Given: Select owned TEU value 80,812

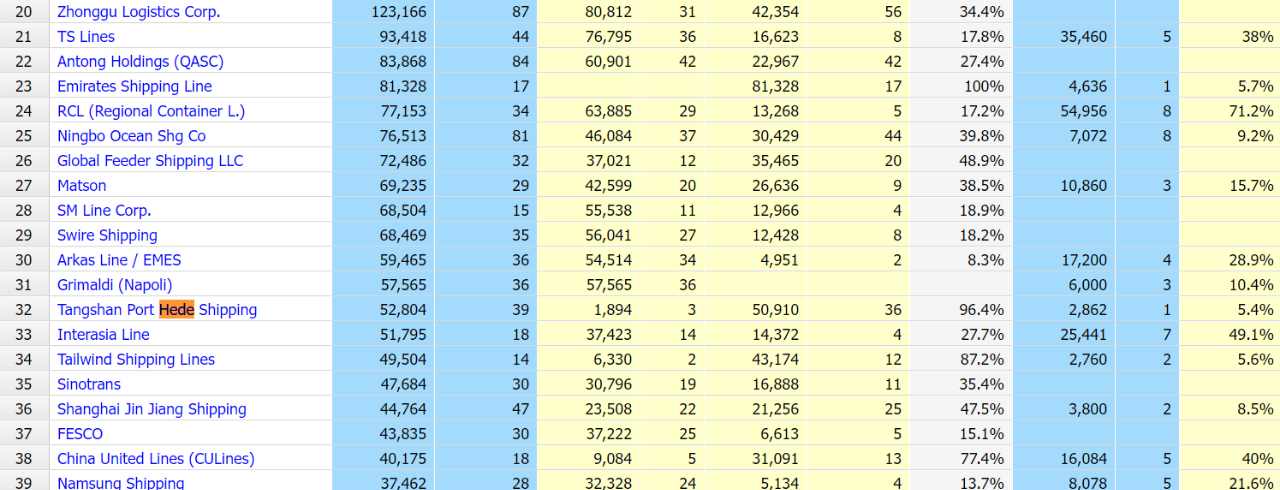Looking at the screenshot, I should 608,12.
